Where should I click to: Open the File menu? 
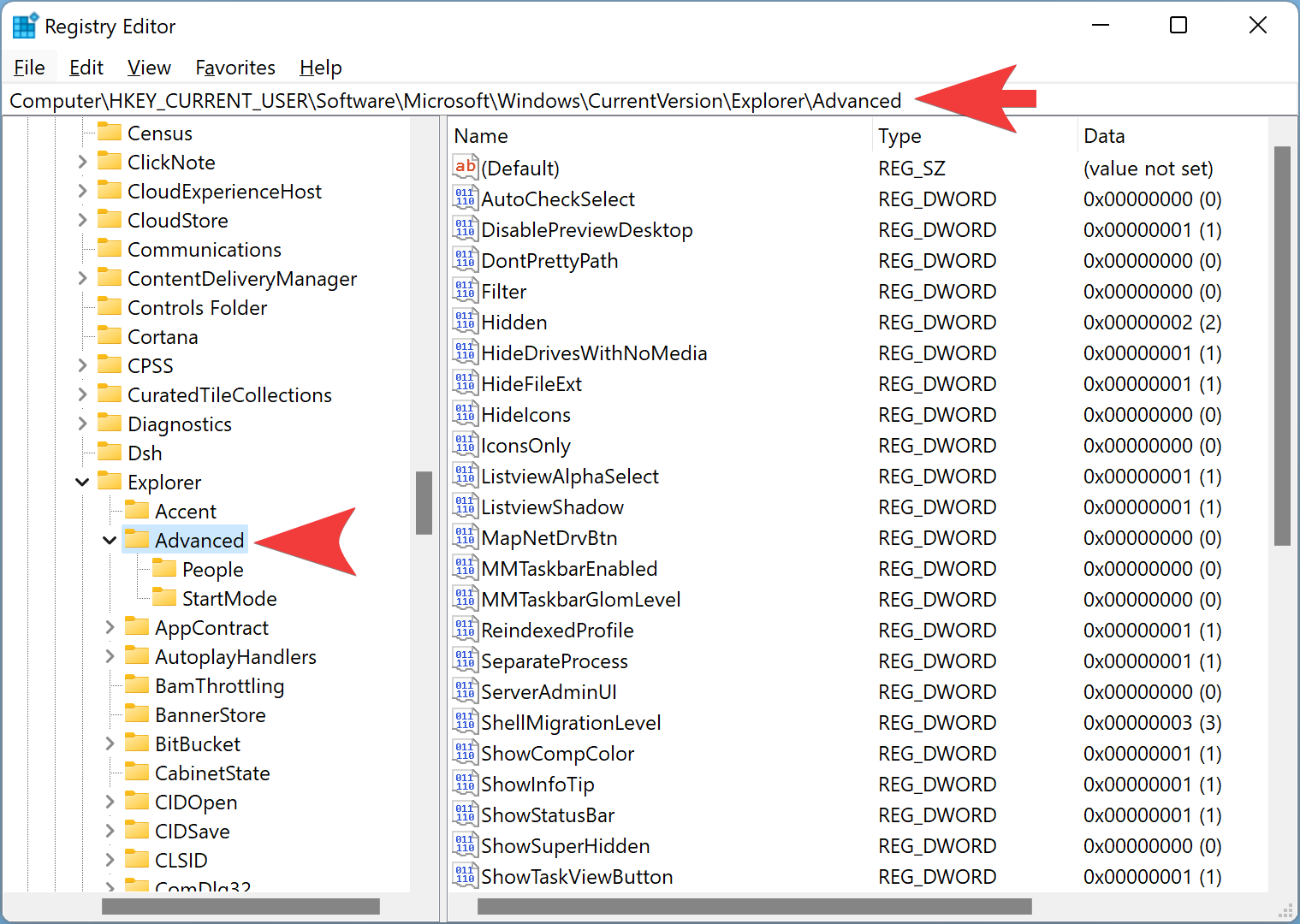tap(29, 68)
